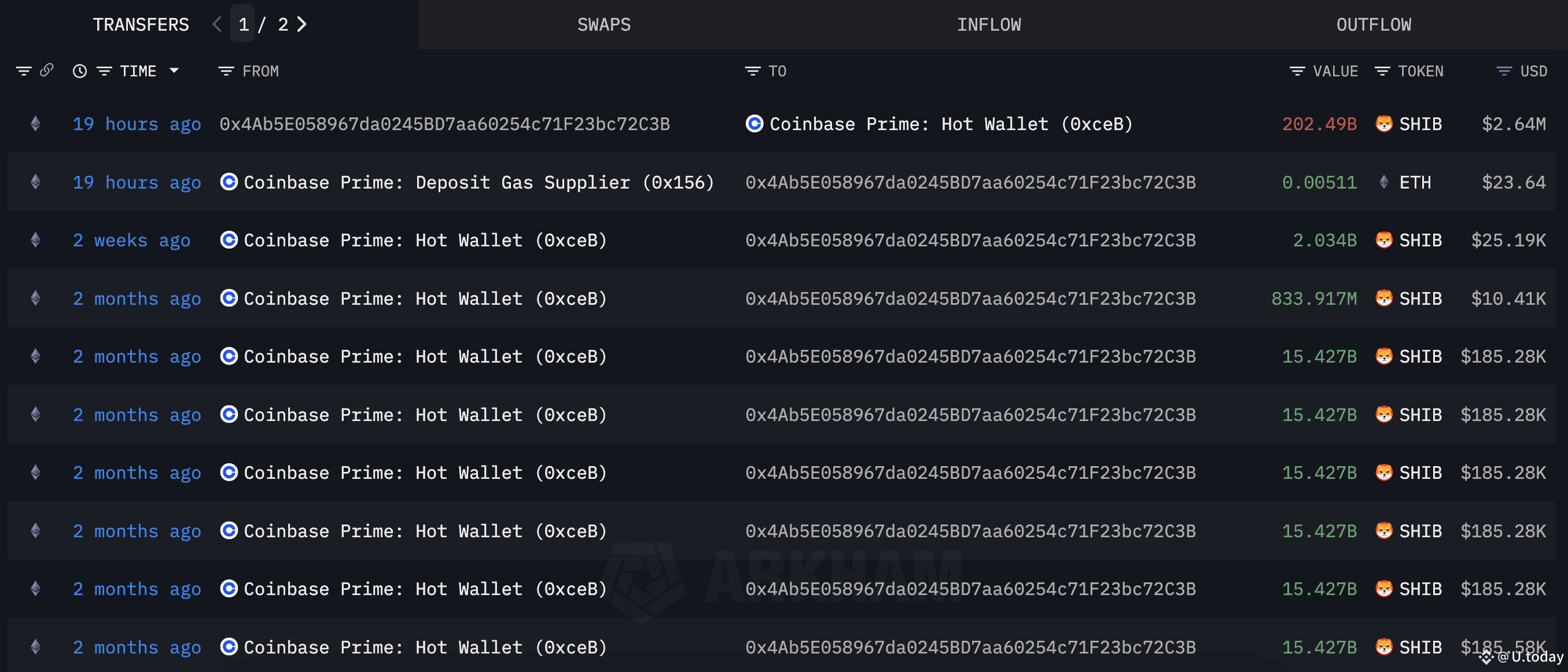The image size is (1568, 672).
Task: Toggle the USD column filter
Action: click(x=1503, y=71)
